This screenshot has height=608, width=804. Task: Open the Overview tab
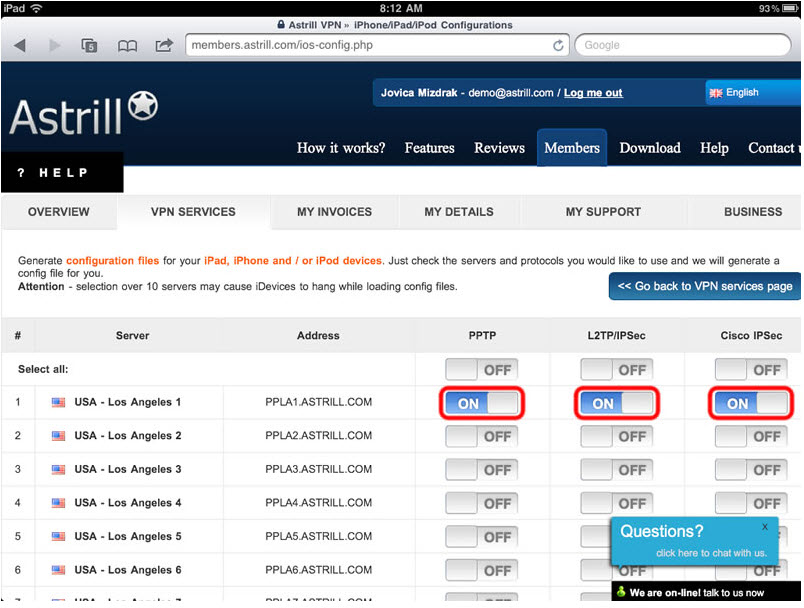tap(58, 212)
